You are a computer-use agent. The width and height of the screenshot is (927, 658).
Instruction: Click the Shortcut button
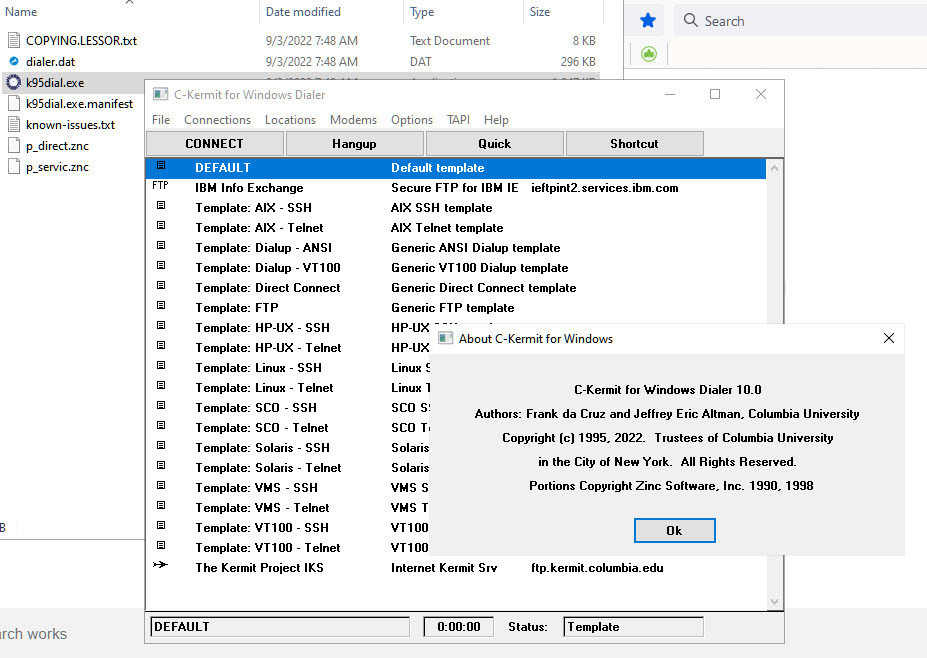pos(634,144)
